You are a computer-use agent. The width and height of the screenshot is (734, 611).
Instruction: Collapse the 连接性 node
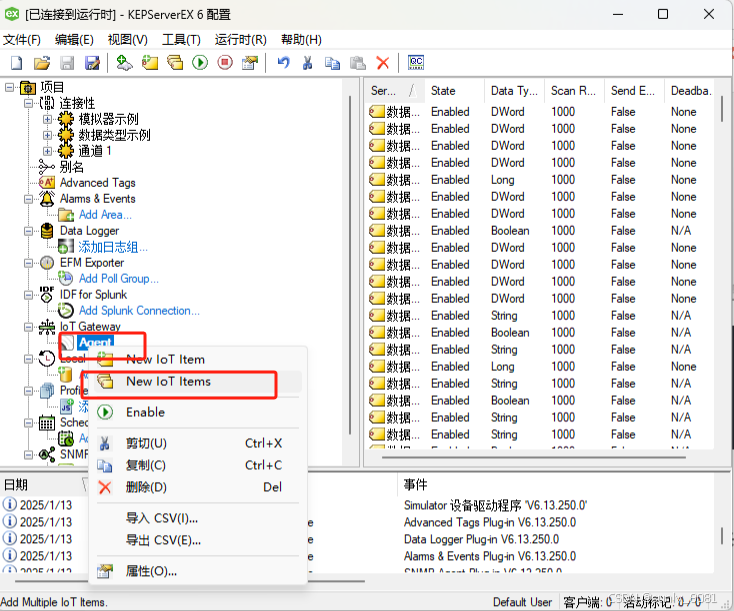28,103
